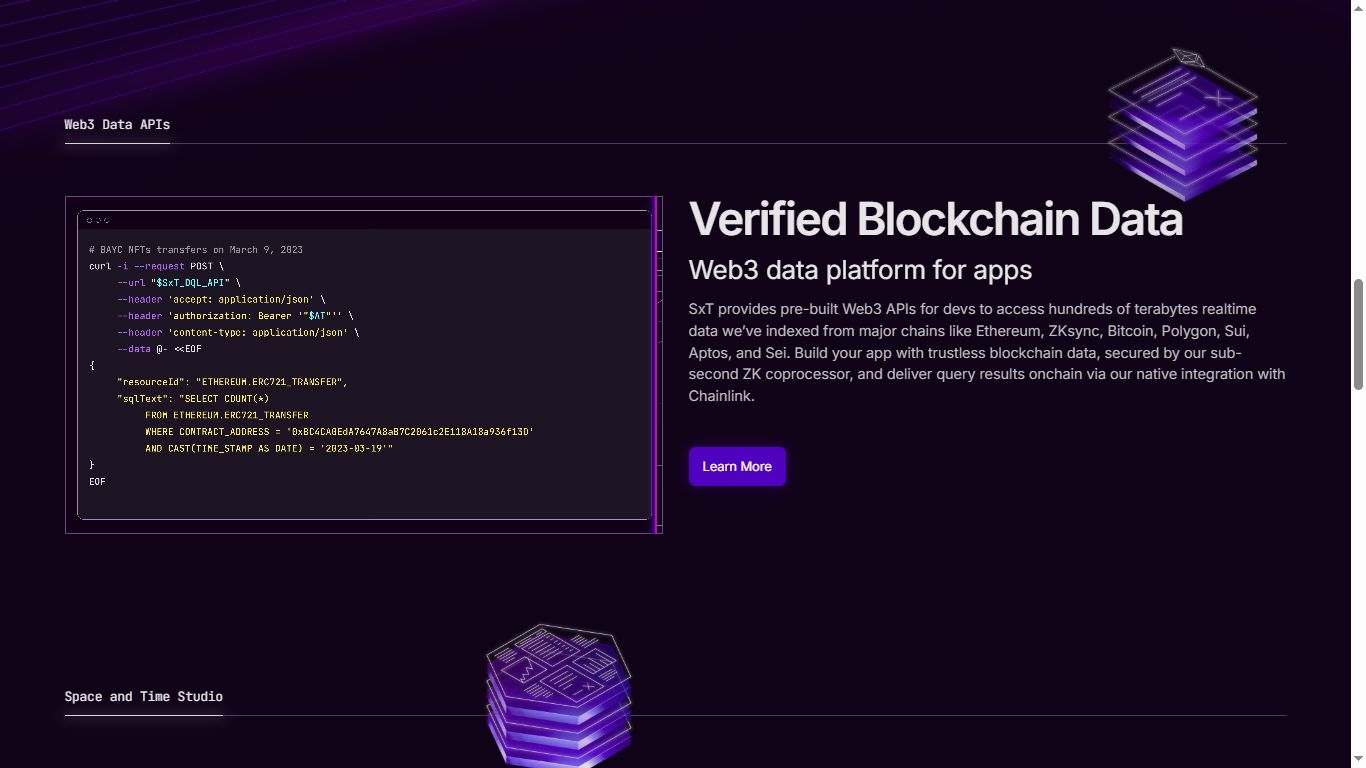The width and height of the screenshot is (1366, 768).
Task: Click the page's vertical scrollbar thumb
Action: click(x=1358, y=335)
